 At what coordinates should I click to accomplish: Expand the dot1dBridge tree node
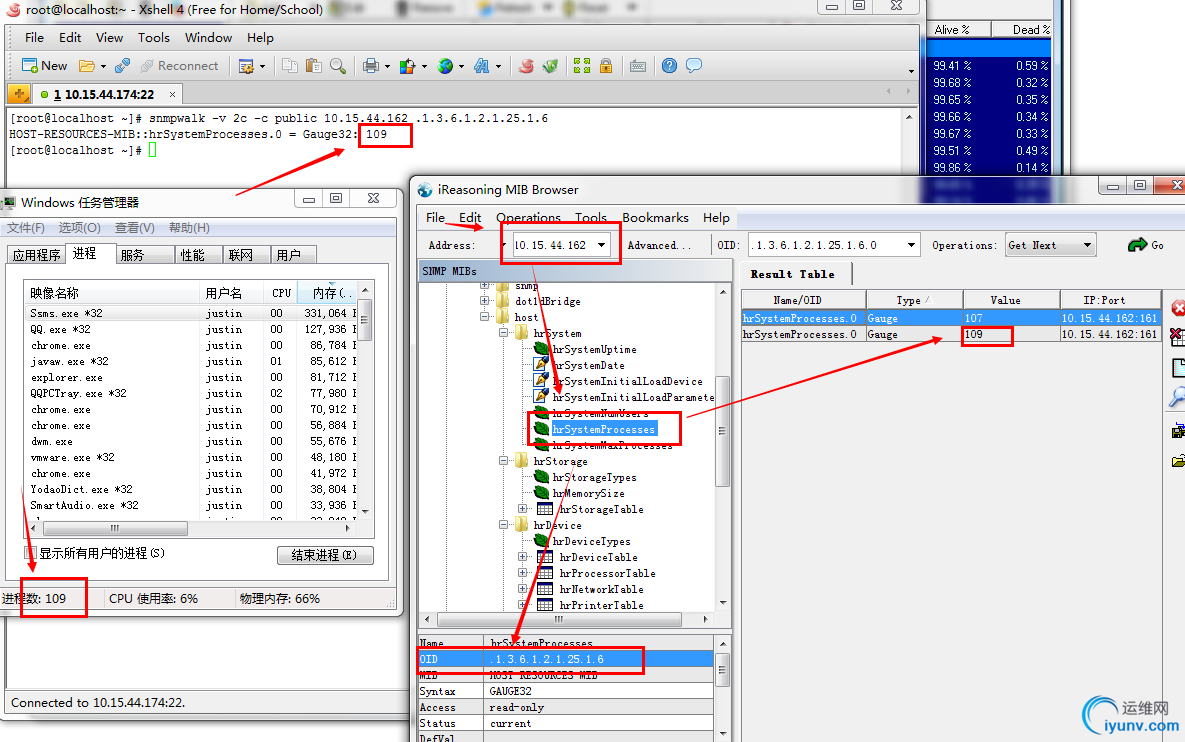pos(485,301)
